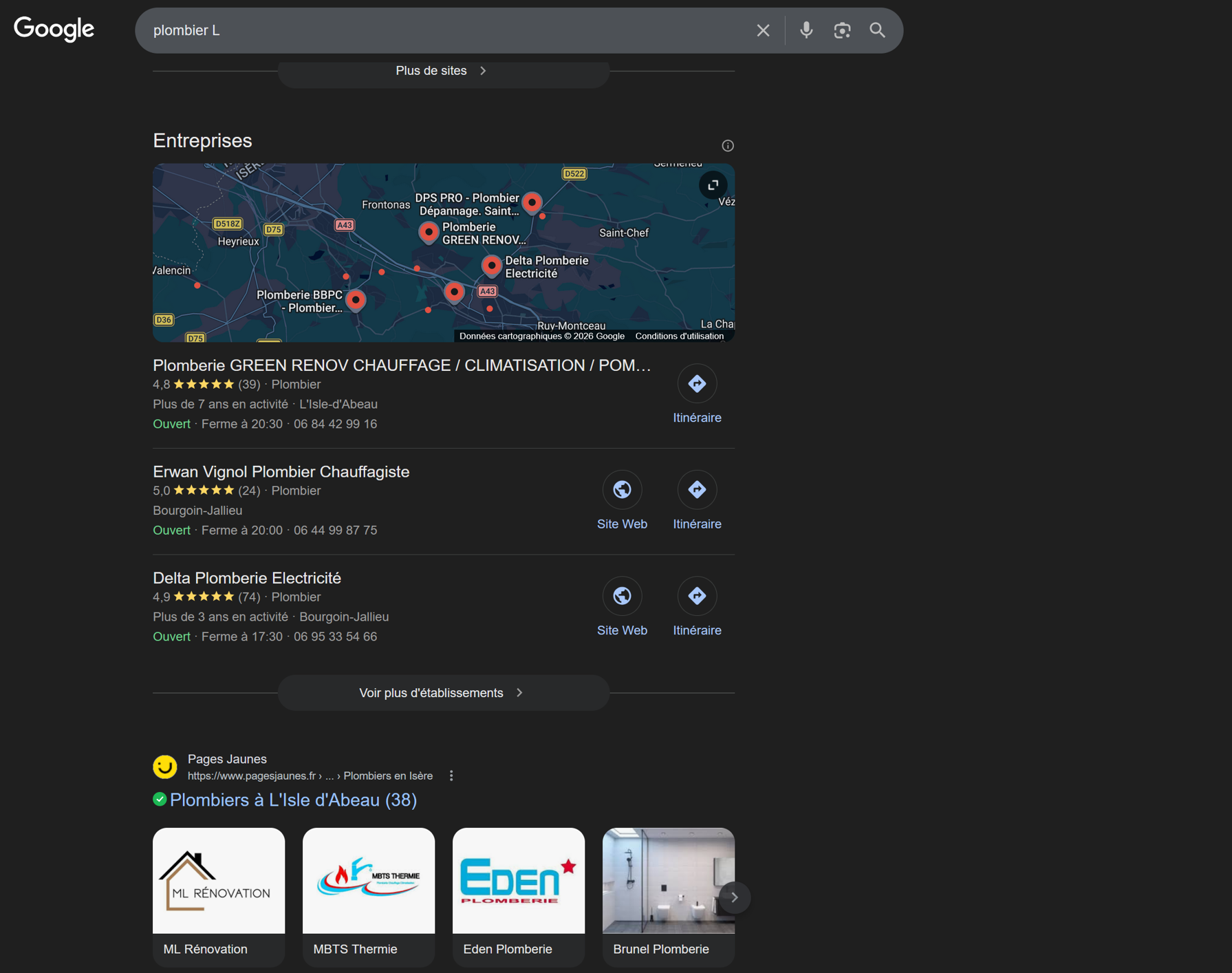Open search by image camera icon

tap(842, 30)
